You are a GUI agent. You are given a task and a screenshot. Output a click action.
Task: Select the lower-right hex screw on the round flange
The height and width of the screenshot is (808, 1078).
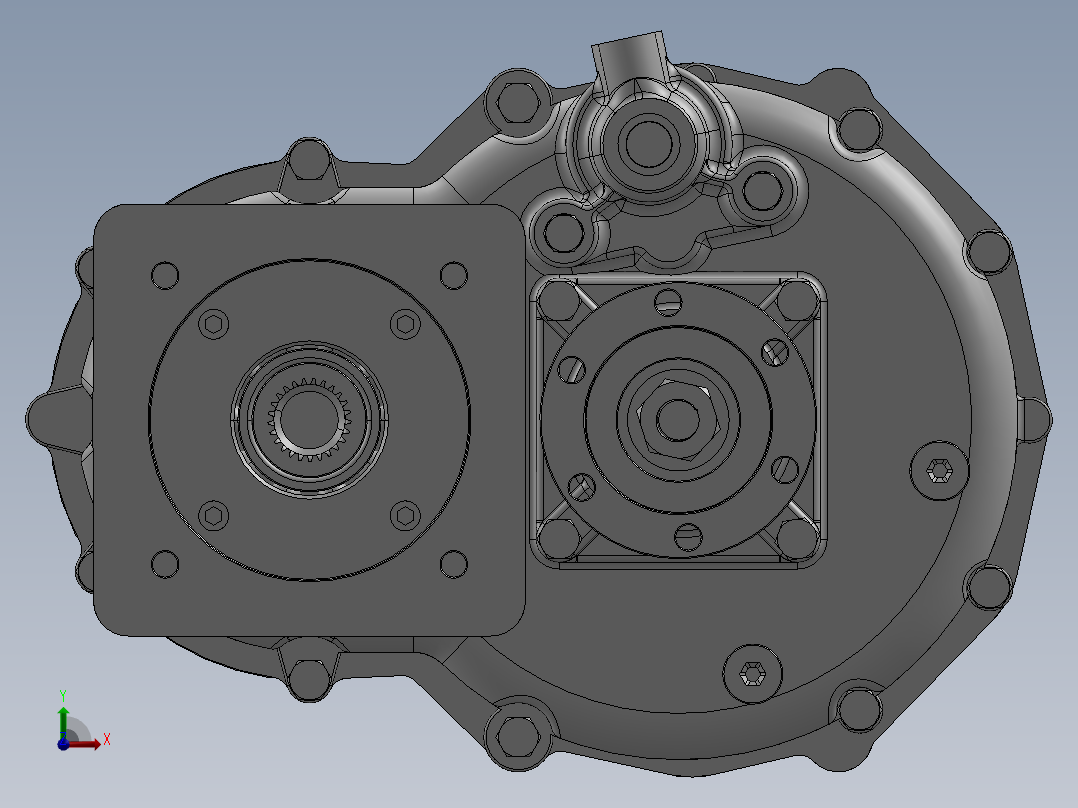coord(406,516)
